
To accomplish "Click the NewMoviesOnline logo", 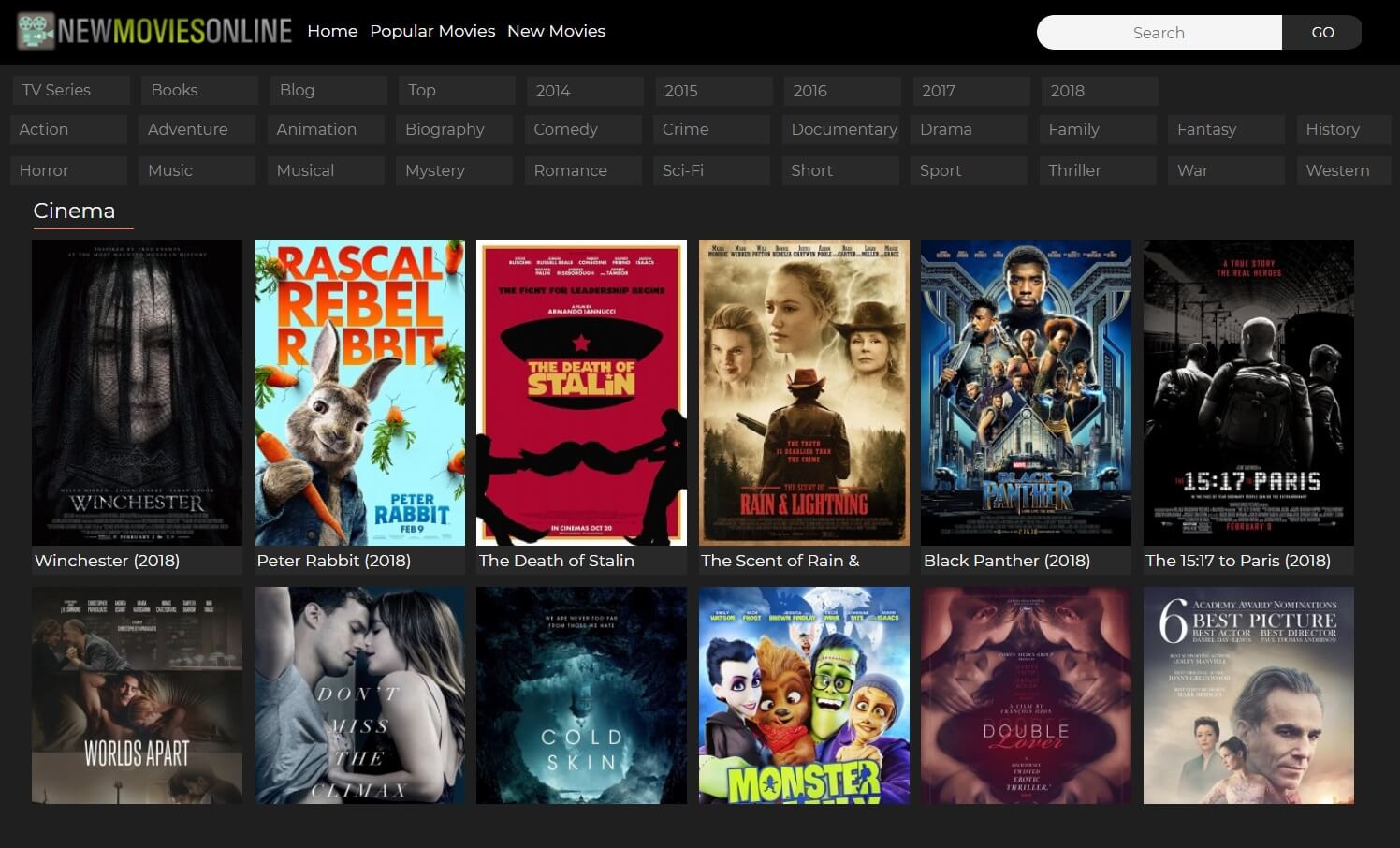I will (x=154, y=31).
